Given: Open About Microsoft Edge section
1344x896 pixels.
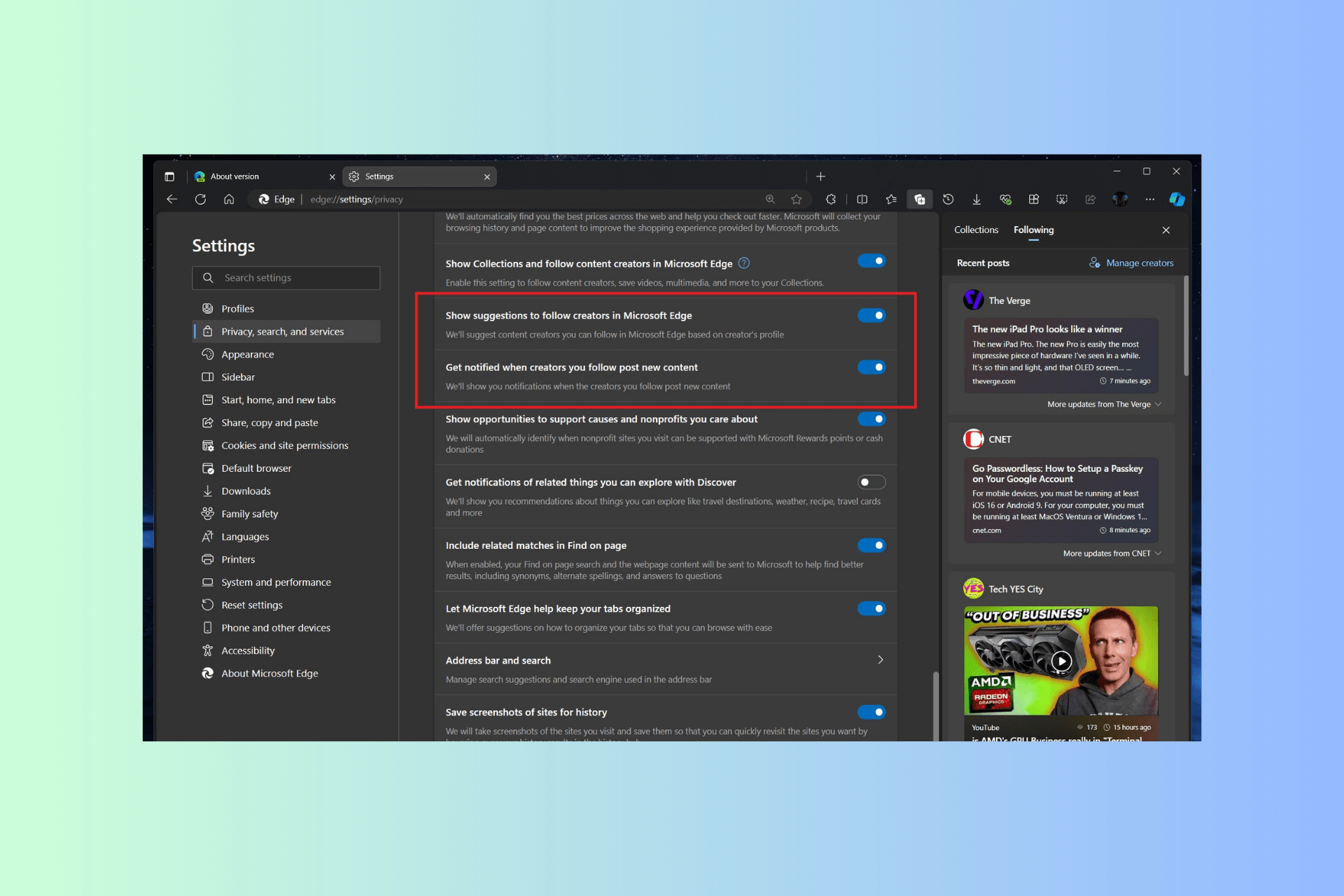Looking at the screenshot, I should tap(286, 673).
